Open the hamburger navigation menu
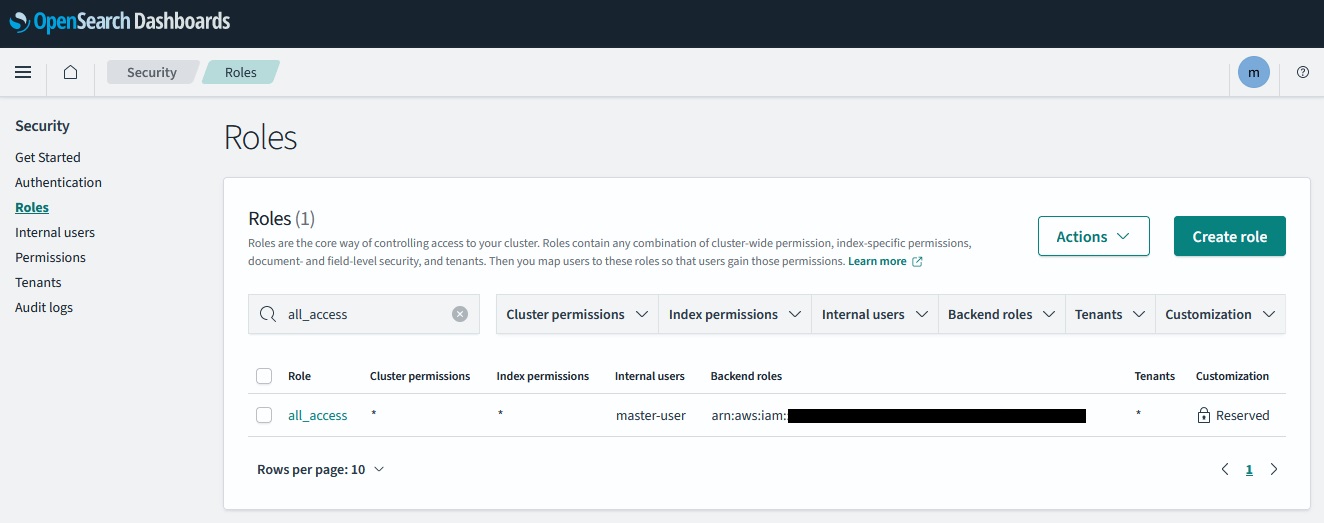Viewport: 1324px width, 523px height. (x=23, y=72)
